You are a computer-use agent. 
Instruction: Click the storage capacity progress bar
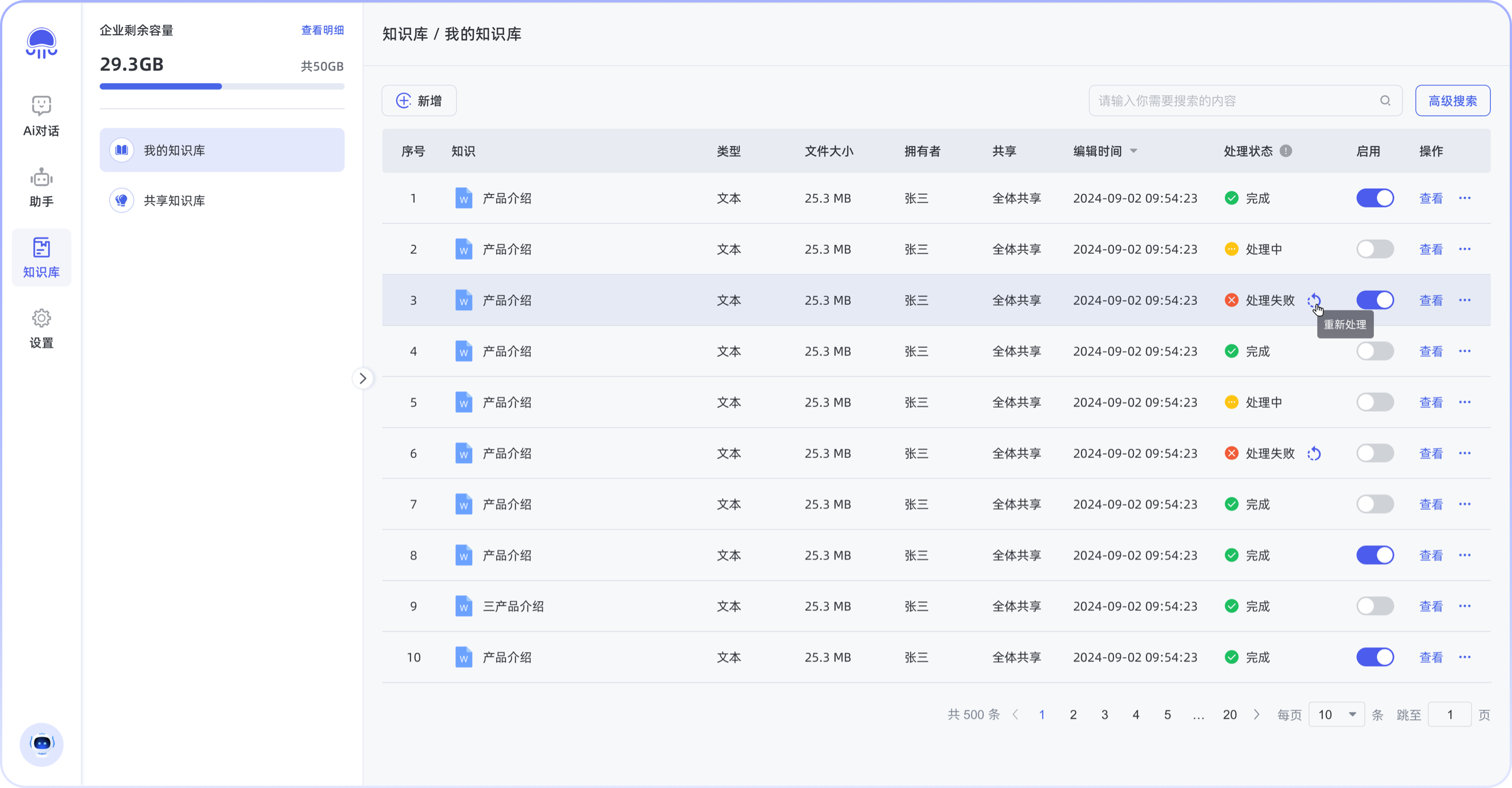[x=222, y=86]
